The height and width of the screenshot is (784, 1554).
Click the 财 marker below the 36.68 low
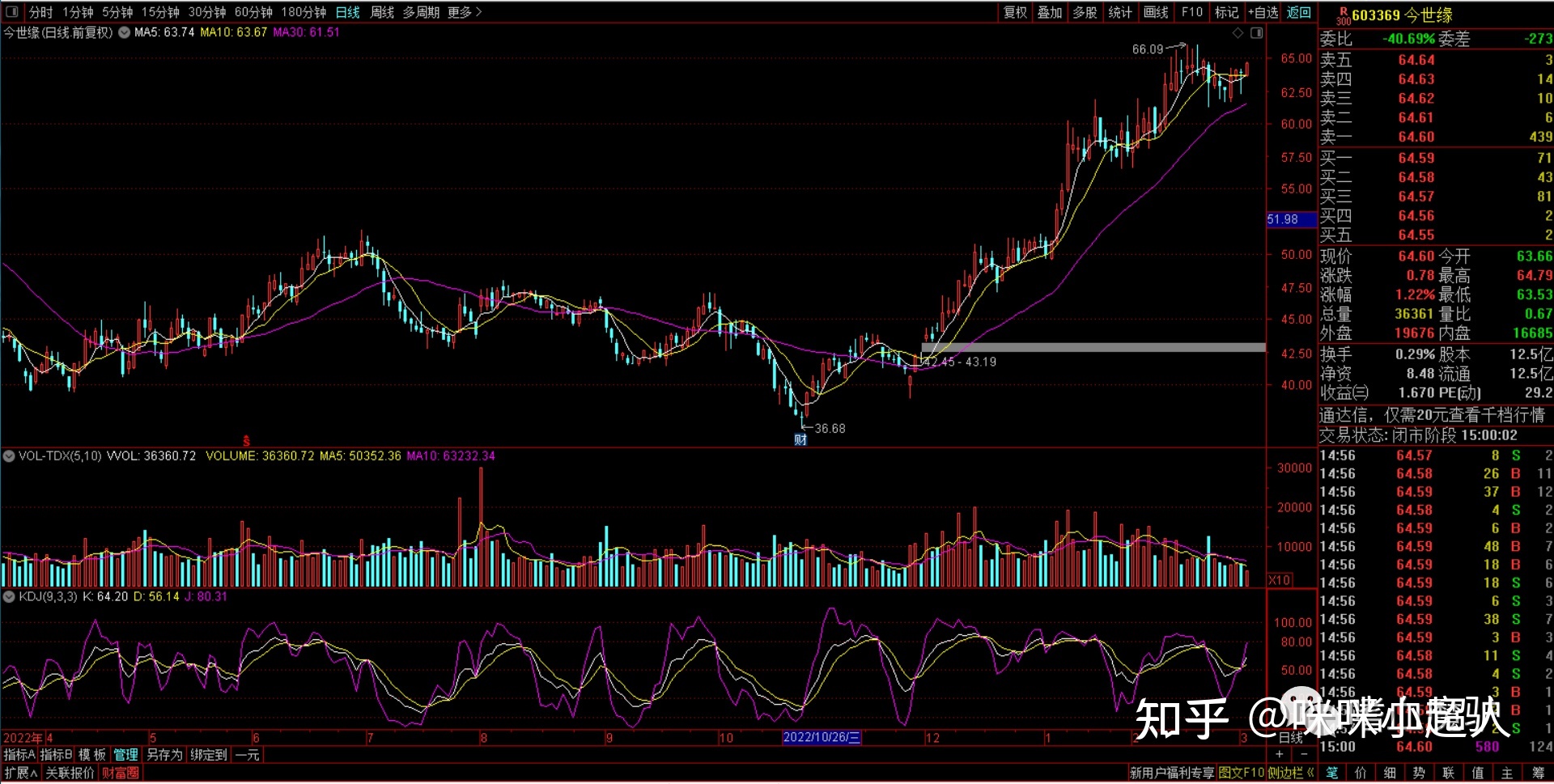tap(800, 440)
